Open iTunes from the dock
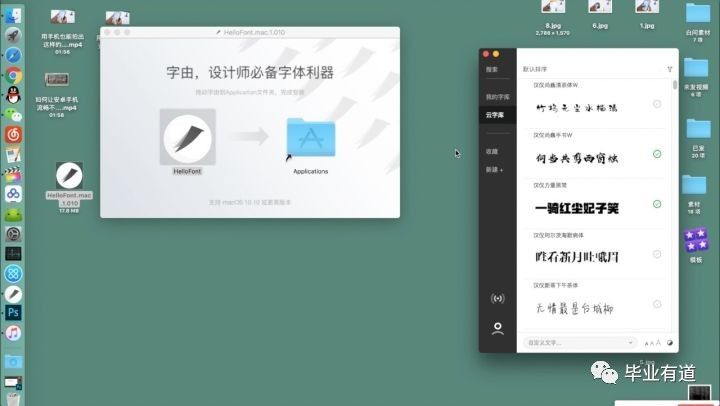Screen dimensions: 720x406 (13, 333)
